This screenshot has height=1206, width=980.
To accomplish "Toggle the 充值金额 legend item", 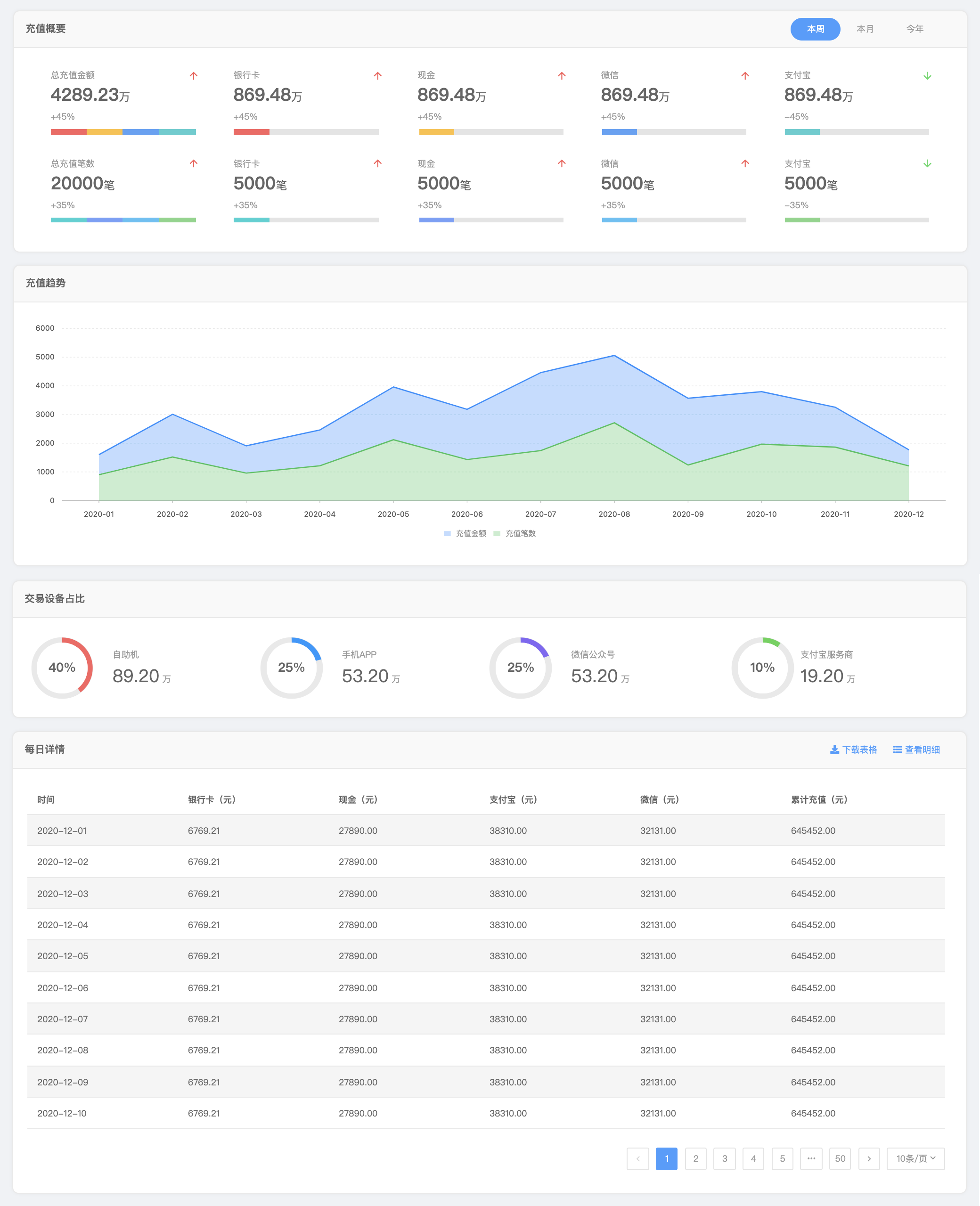I will point(465,533).
